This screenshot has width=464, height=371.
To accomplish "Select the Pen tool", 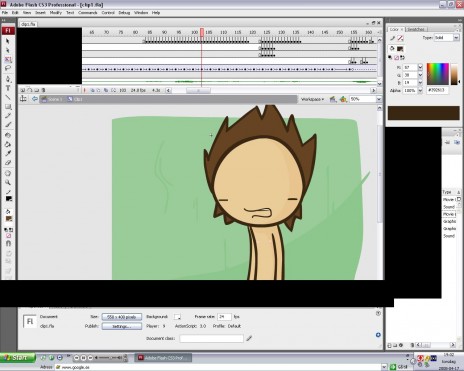I will point(8,79).
